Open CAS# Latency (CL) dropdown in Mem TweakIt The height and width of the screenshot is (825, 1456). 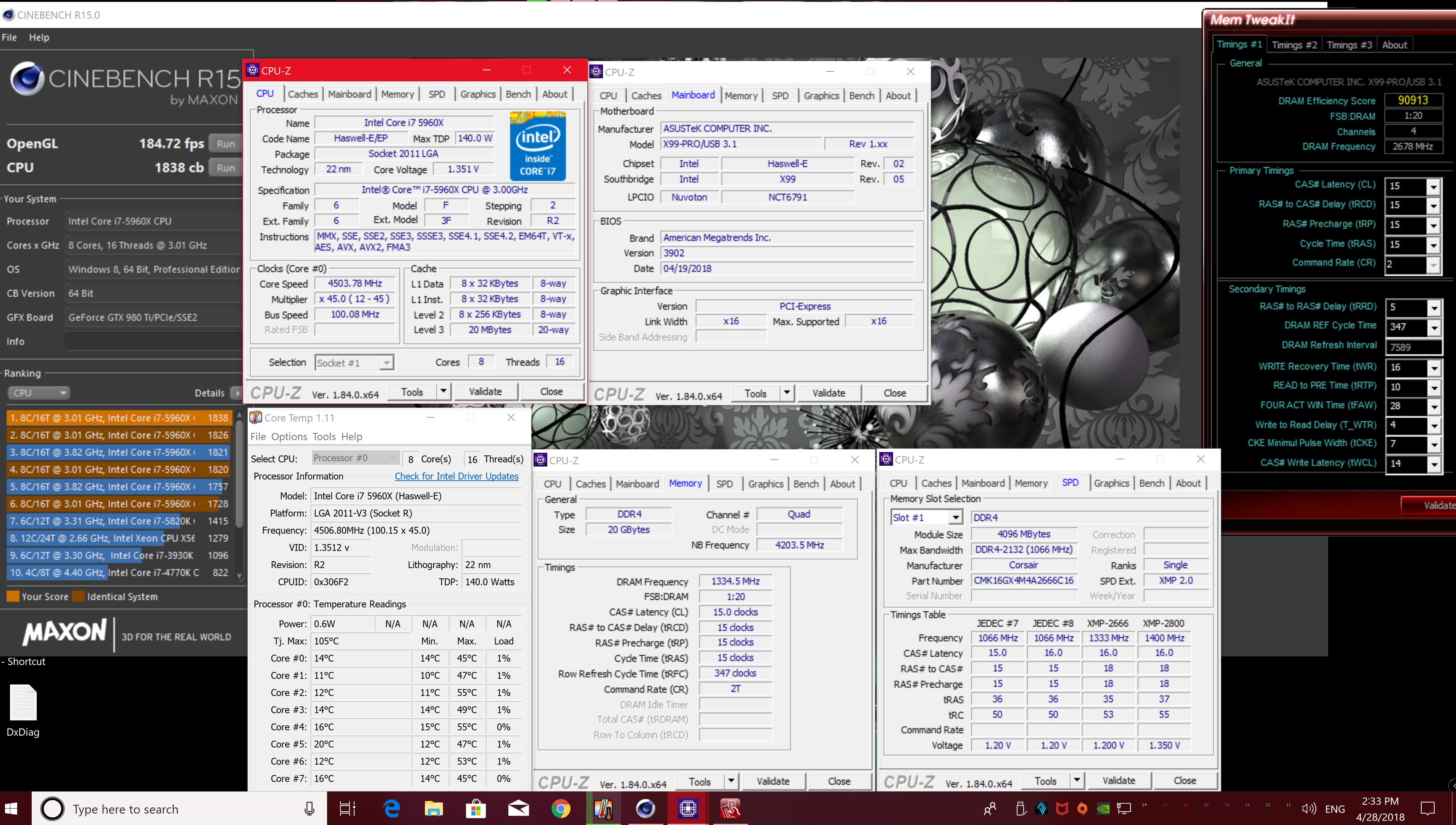point(1433,186)
